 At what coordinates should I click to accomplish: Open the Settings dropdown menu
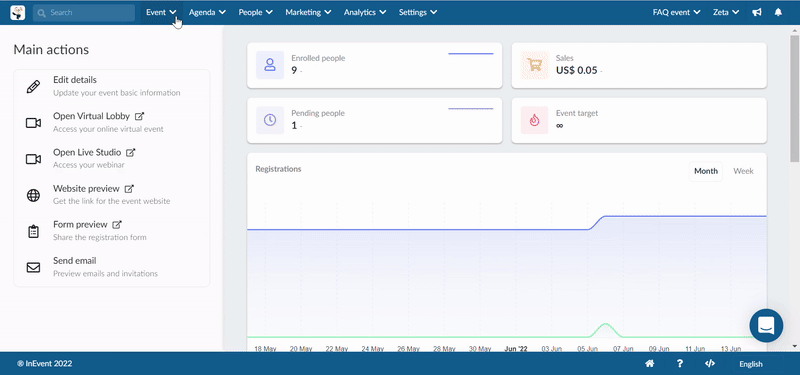click(417, 12)
